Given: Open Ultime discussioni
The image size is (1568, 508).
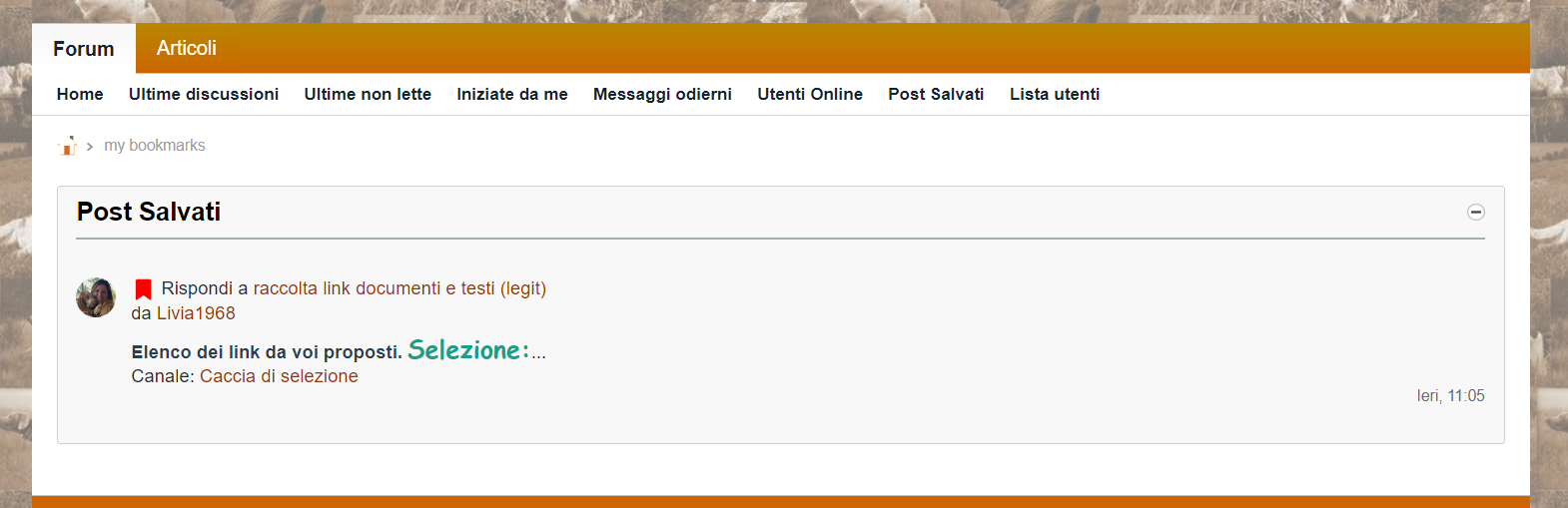Looking at the screenshot, I should 204,94.
